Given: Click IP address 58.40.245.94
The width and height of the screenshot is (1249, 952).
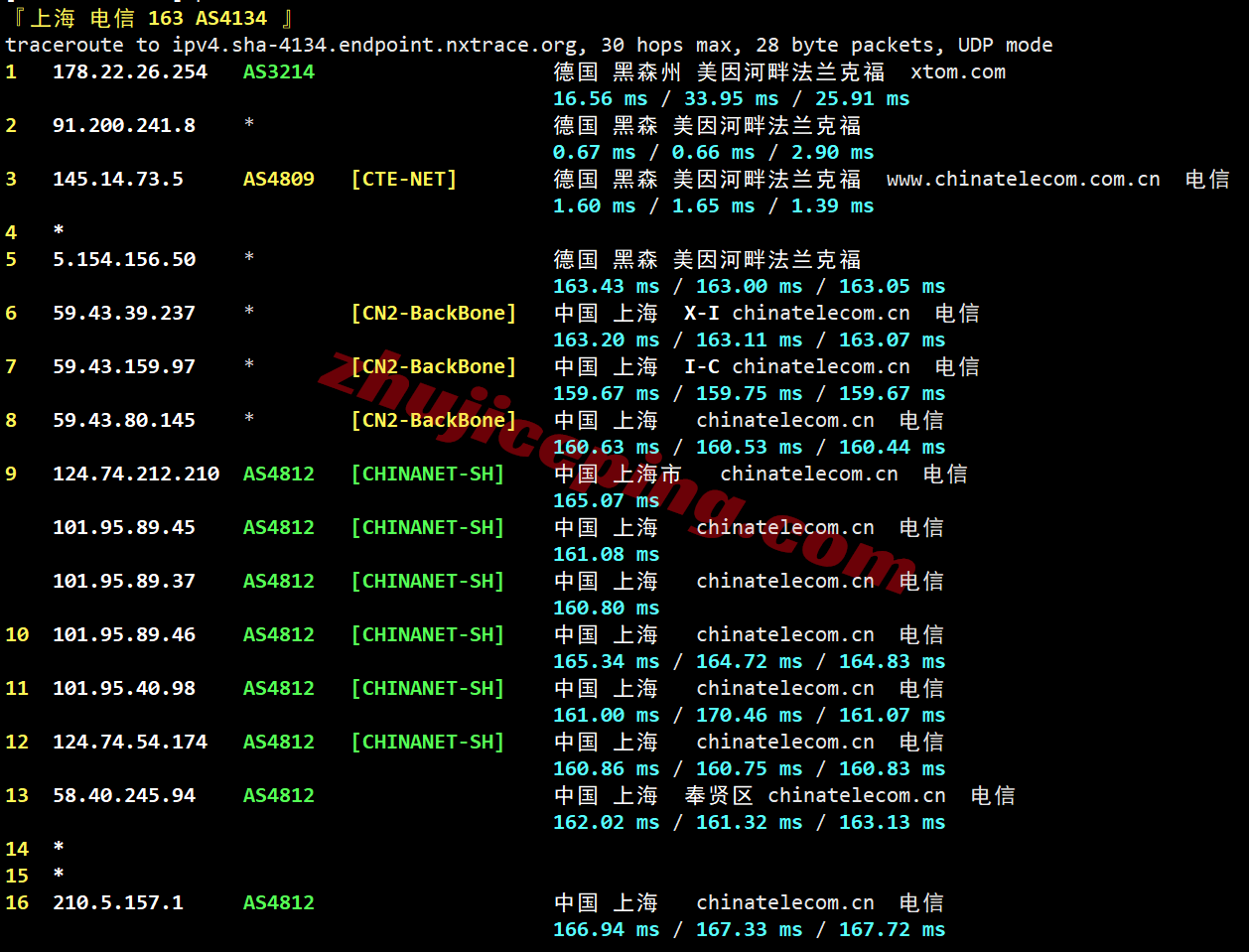Looking at the screenshot, I should 124,796.
